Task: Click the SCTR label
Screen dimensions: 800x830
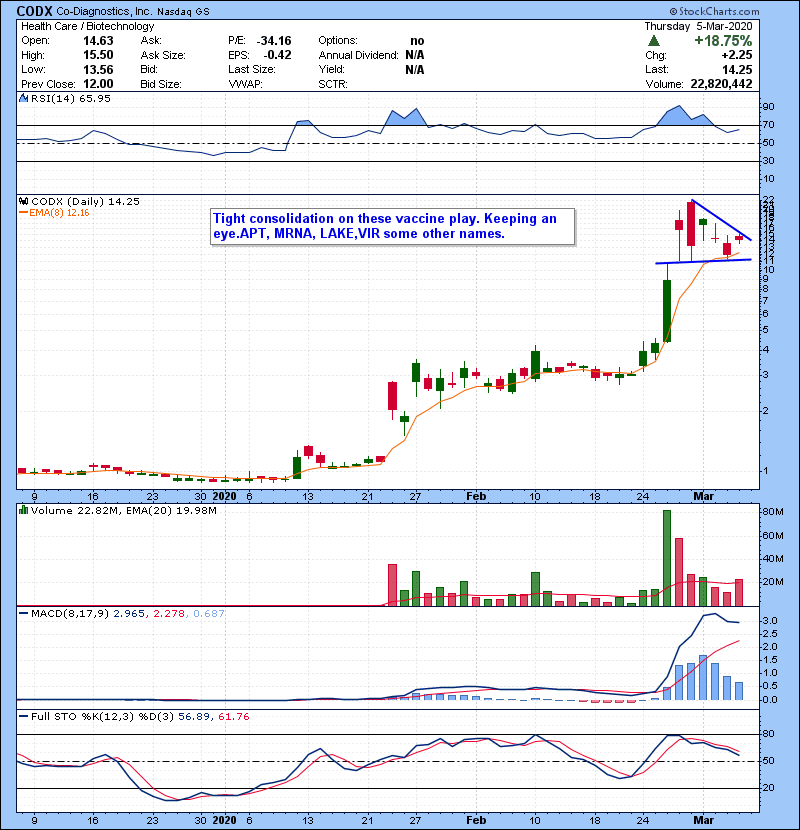Action: click(x=333, y=84)
